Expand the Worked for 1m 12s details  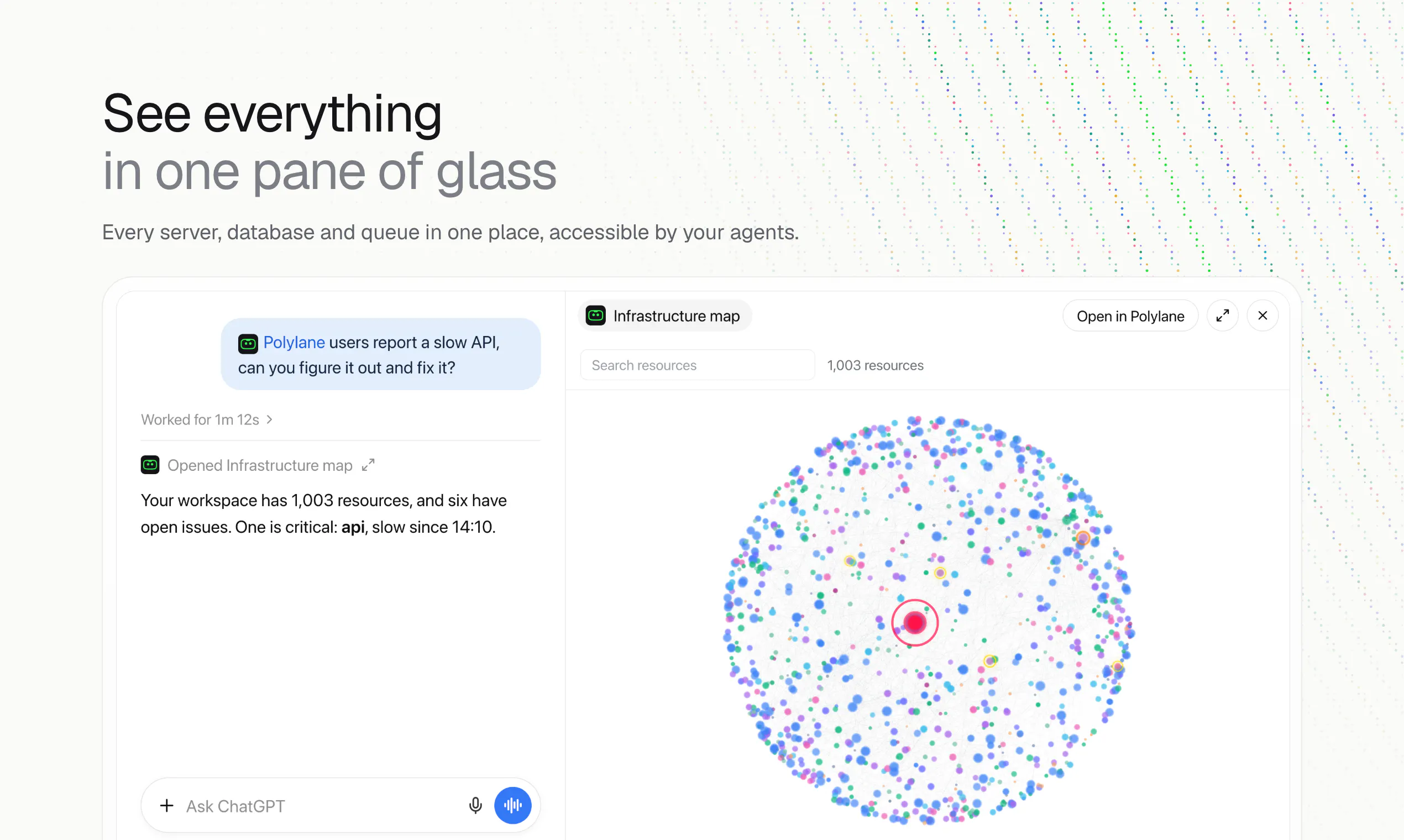pos(207,420)
